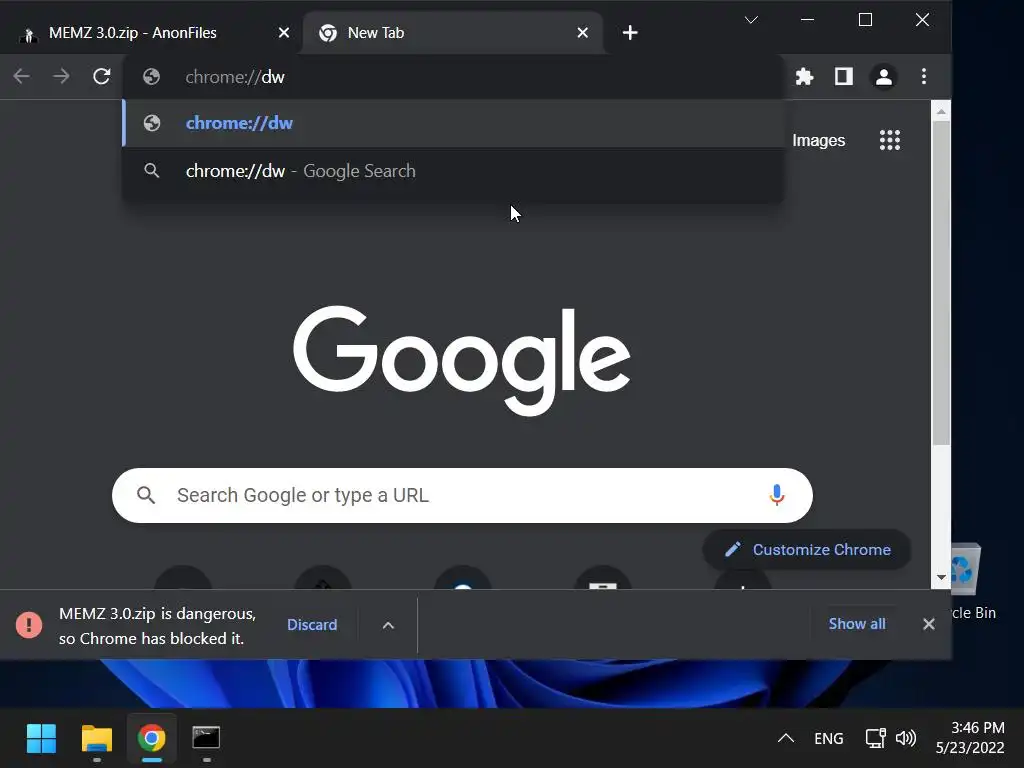Switch to the MEMZ 3.0.zip - AnonFiles tab
1024x768 pixels.
[x=152, y=33]
